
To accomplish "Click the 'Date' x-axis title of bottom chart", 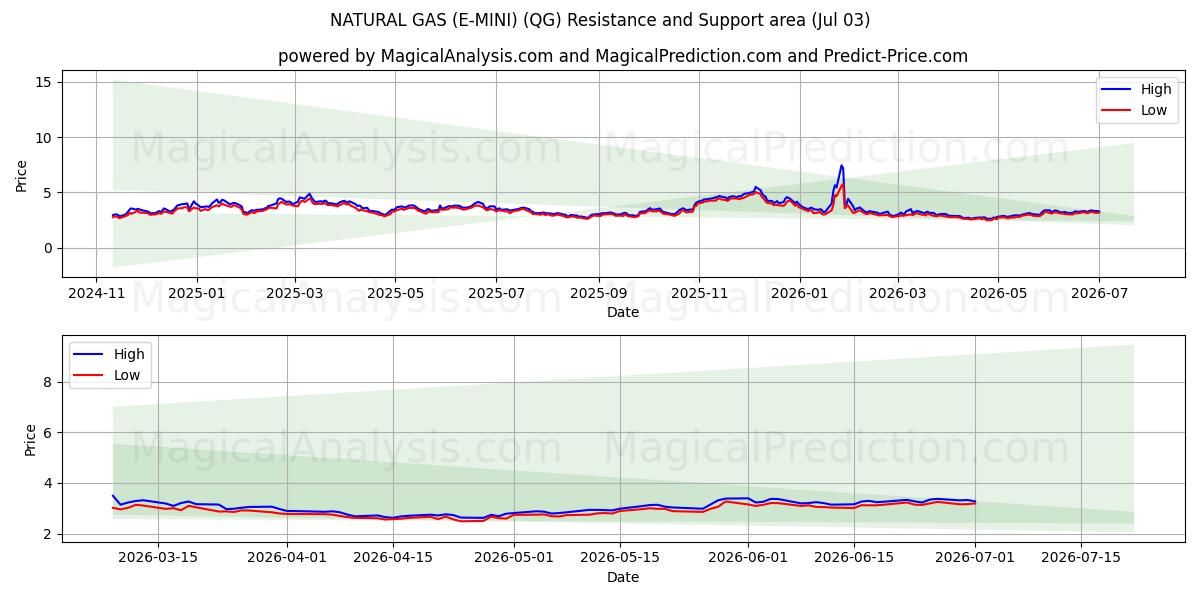I will [x=623, y=577].
